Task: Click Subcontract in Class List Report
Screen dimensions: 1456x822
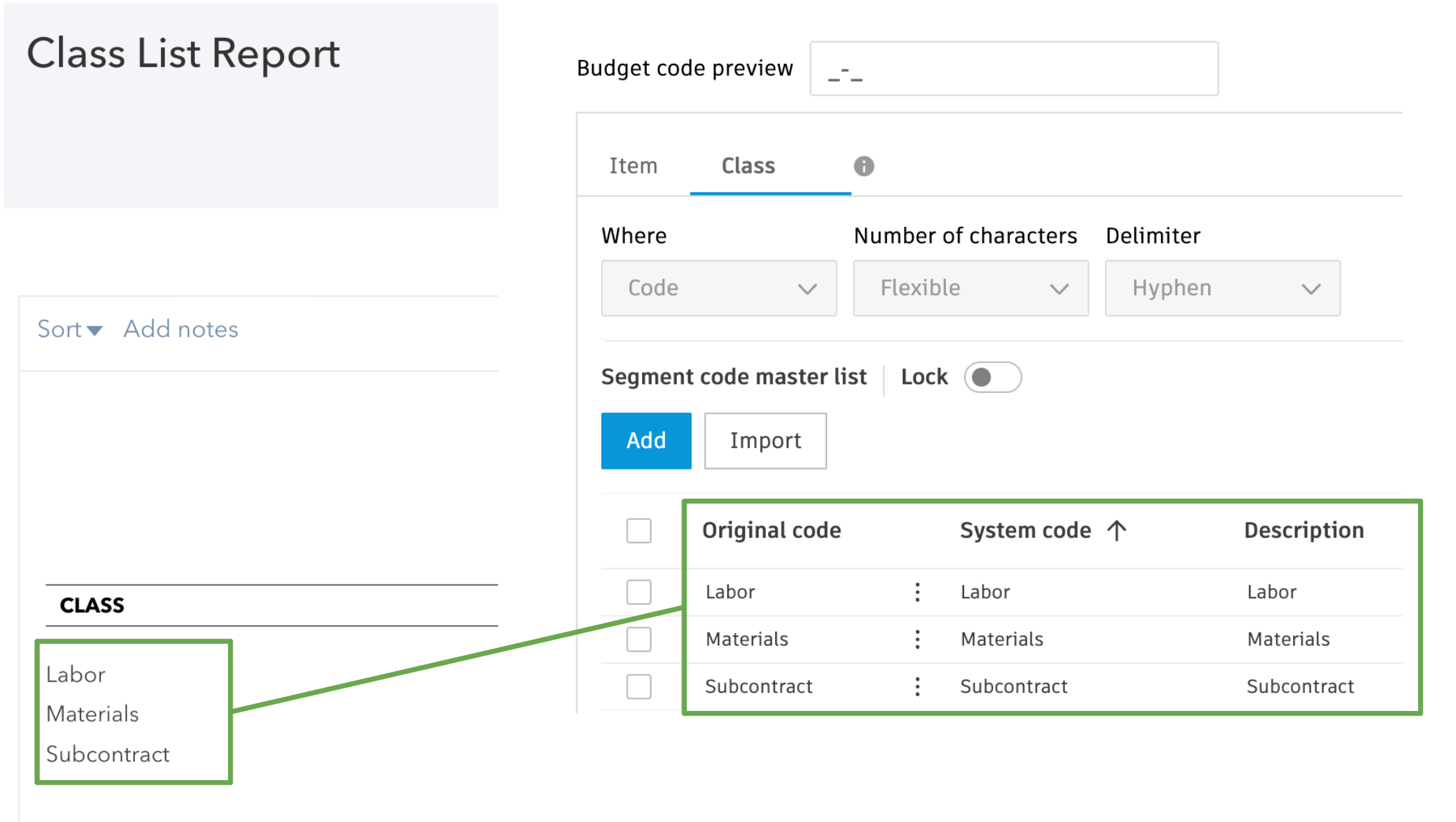Action: [108, 755]
